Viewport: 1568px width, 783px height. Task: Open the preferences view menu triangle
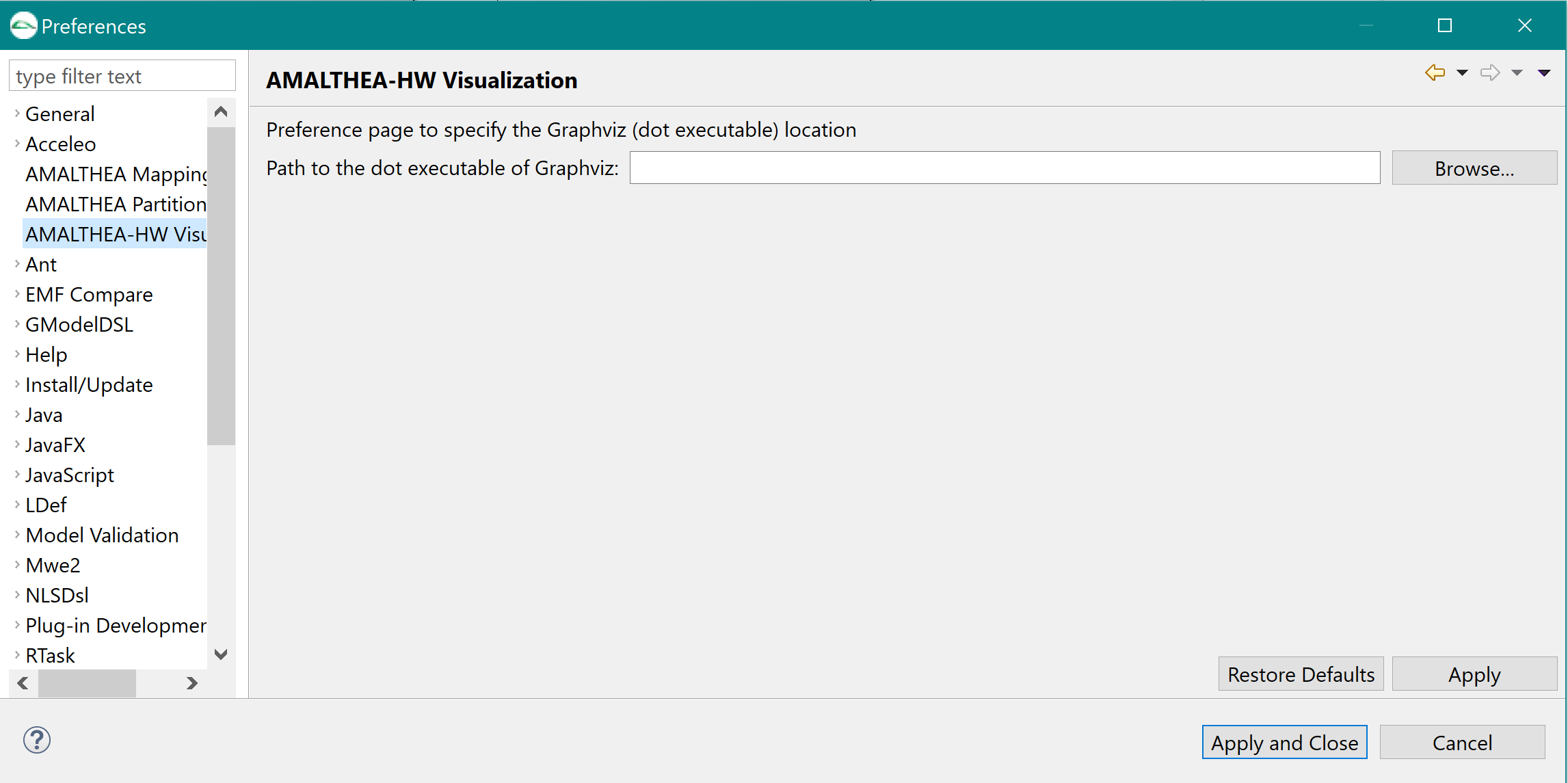coord(1544,72)
